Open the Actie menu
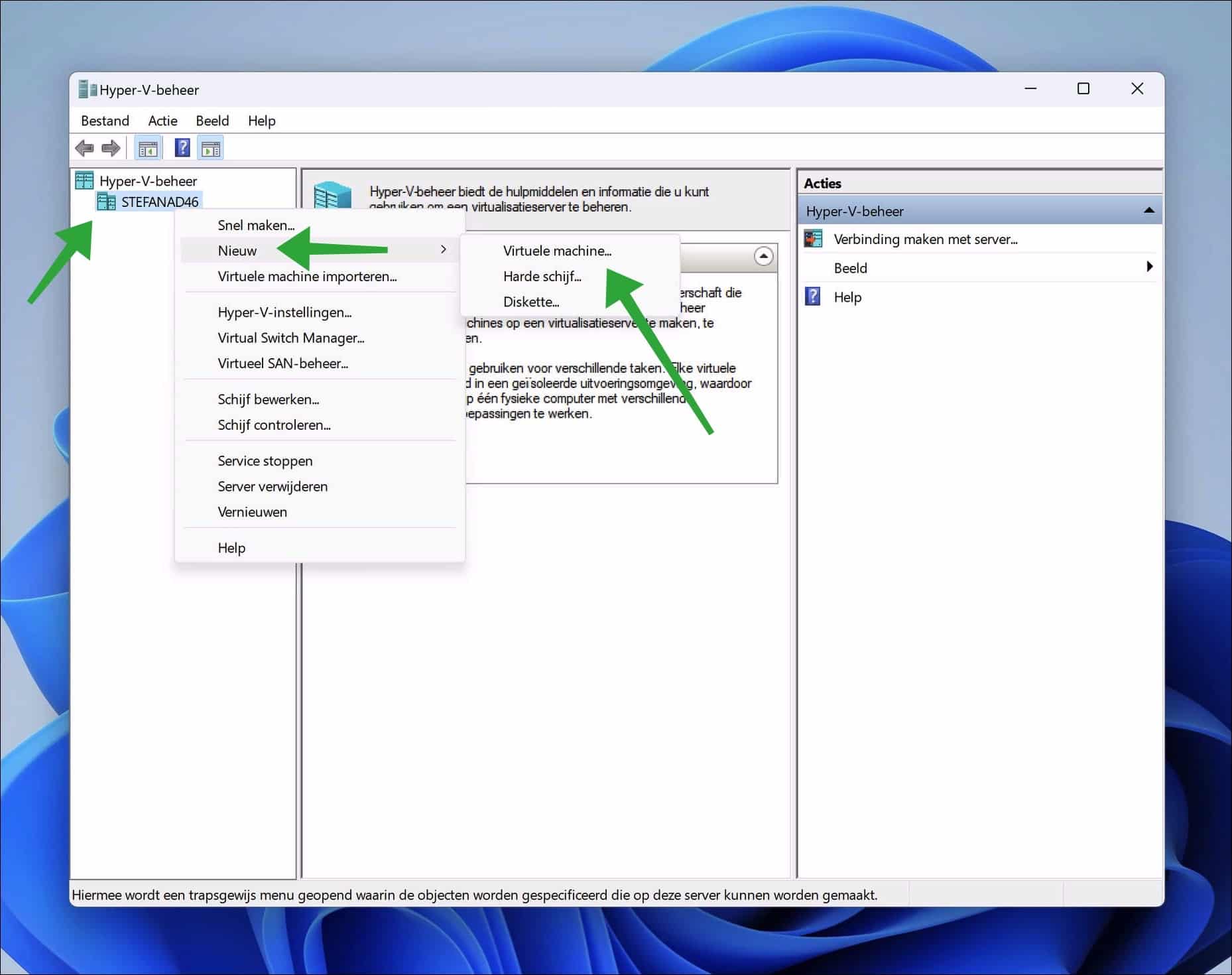The width and height of the screenshot is (1232, 975). (x=162, y=121)
